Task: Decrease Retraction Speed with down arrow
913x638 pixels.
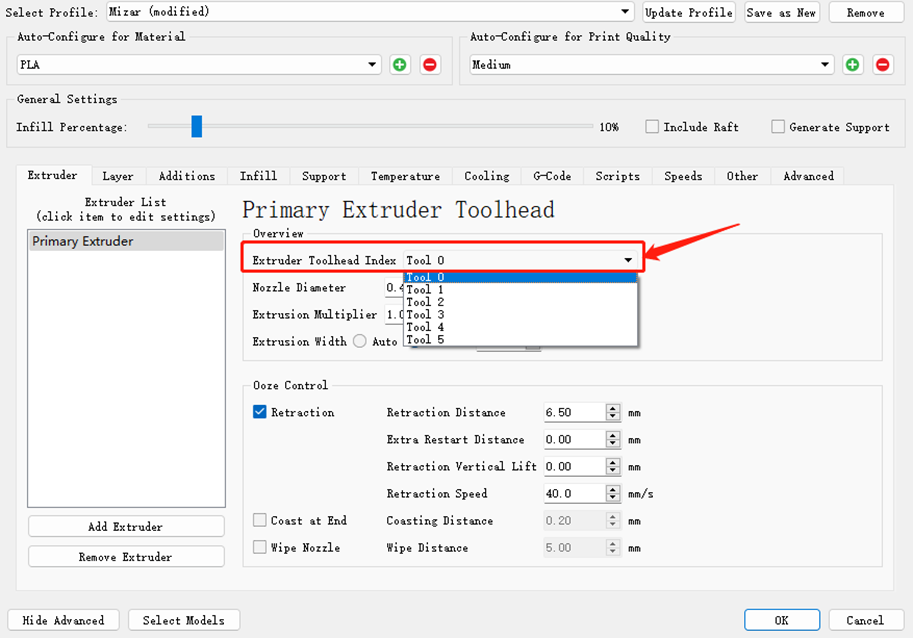Action: pyautogui.click(x=613, y=498)
